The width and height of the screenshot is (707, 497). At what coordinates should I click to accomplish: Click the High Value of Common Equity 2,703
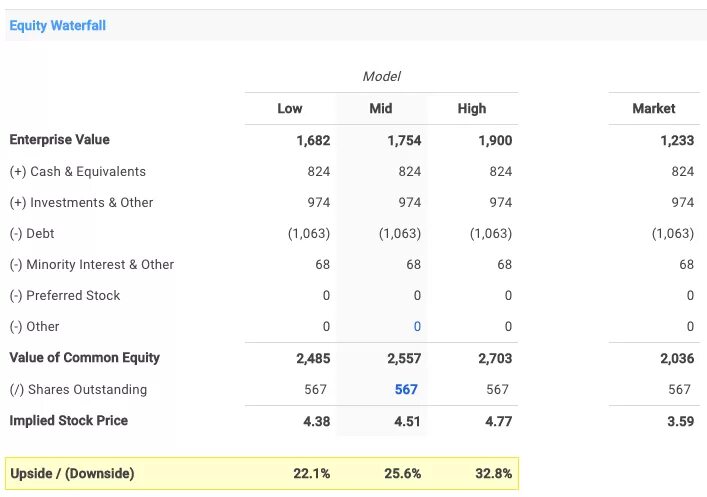[495, 358]
